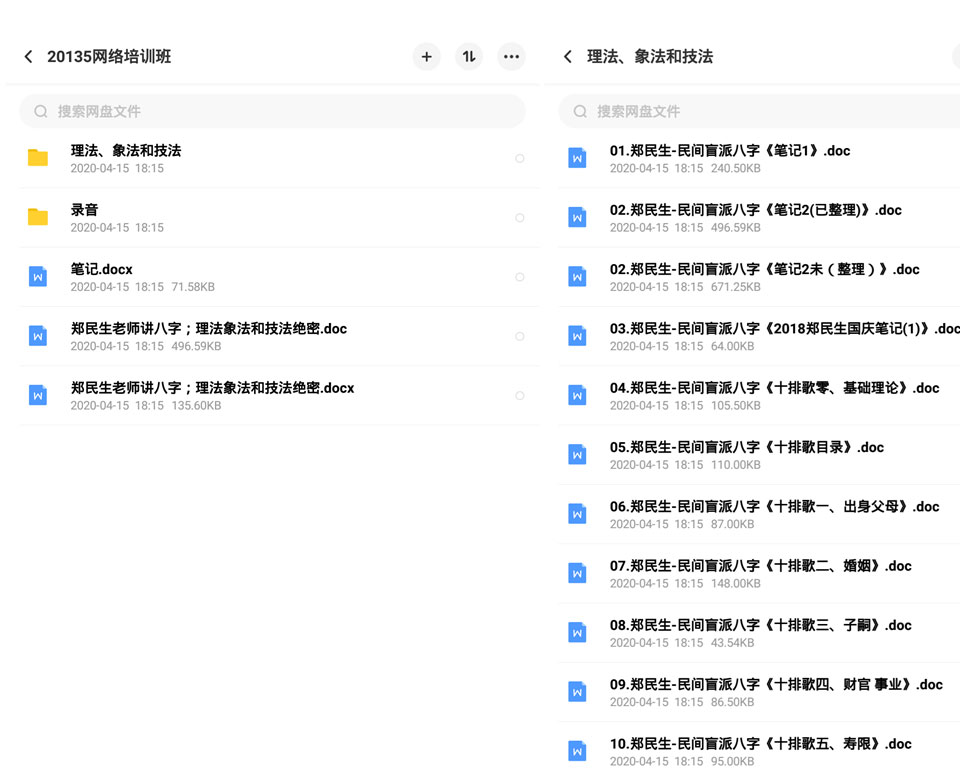Open 04.《十排歌零、基础理论》.doc
The width and height of the screenshot is (960, 777).
click(x=774, y=388)
